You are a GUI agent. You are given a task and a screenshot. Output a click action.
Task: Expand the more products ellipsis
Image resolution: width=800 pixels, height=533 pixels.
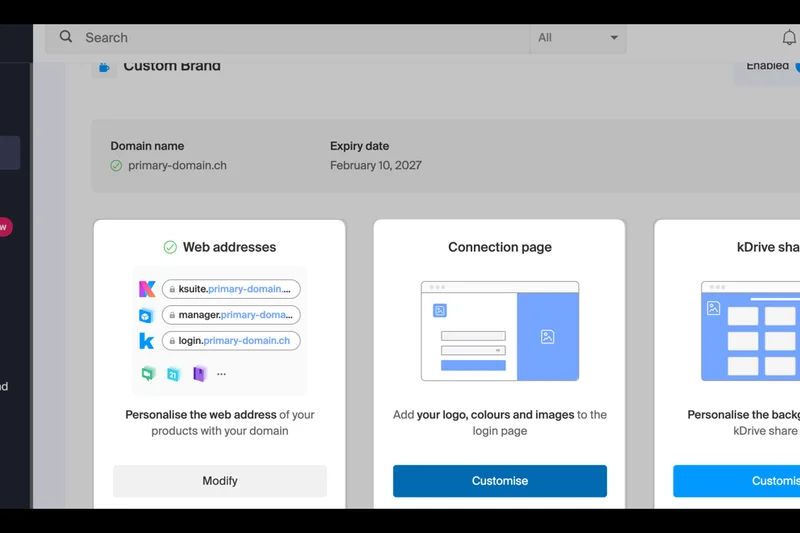[x=221, y=374]
